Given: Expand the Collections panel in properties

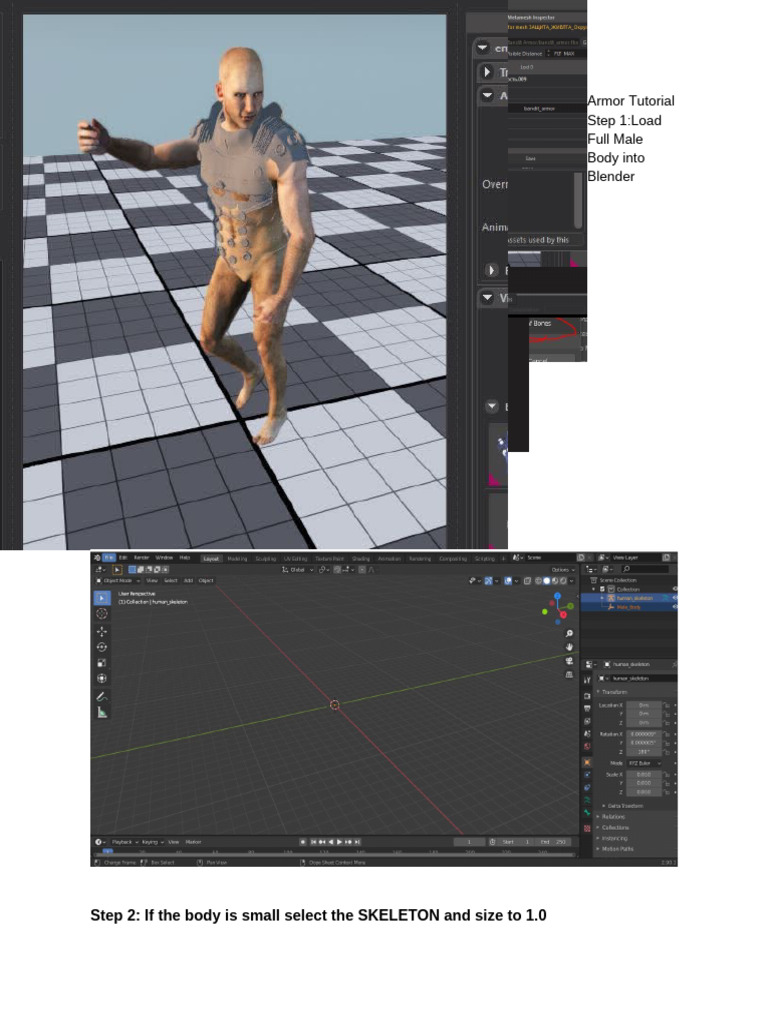Looking at the screenshot, I should (613, 827).
